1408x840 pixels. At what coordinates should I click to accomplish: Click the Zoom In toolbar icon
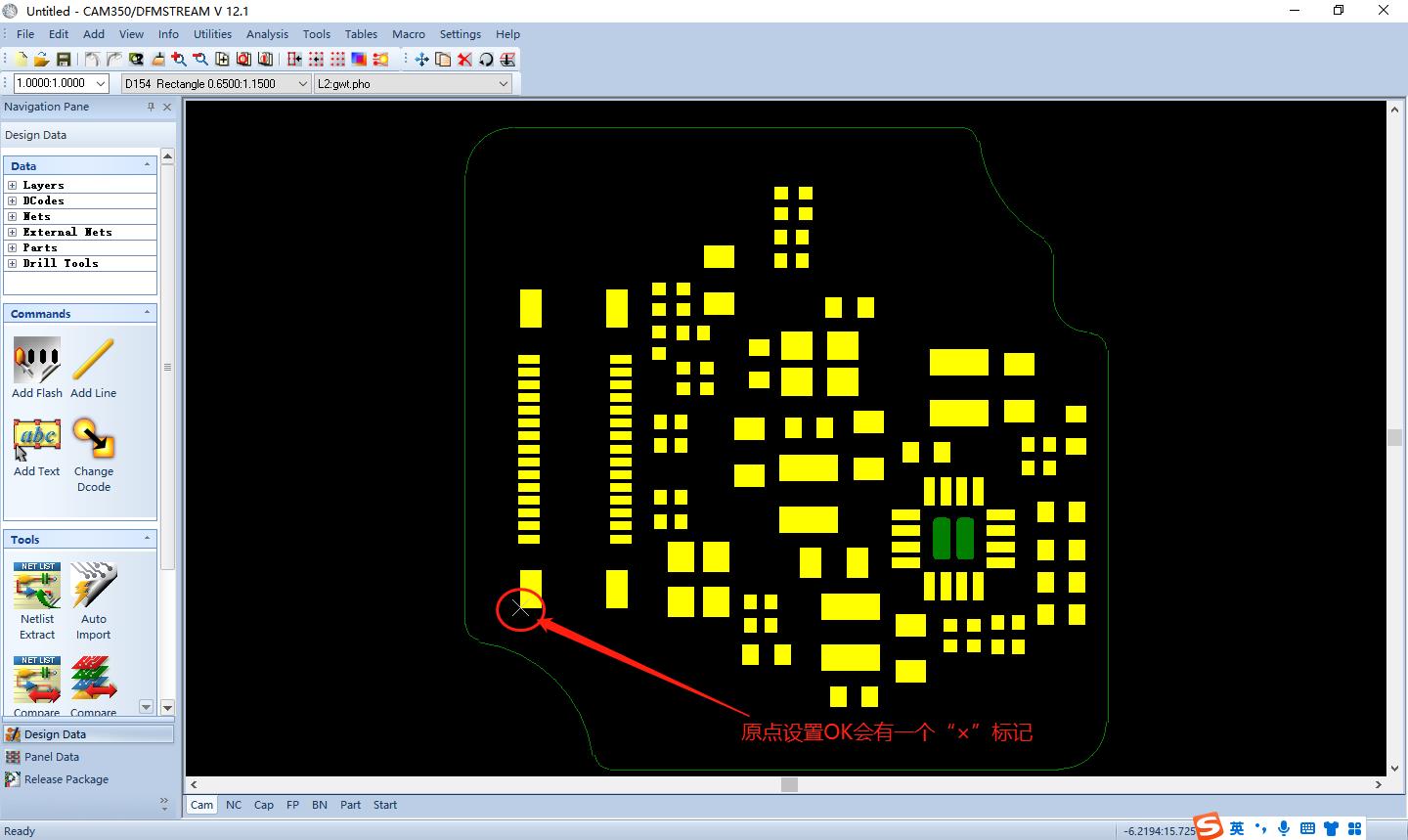point(177,59)
